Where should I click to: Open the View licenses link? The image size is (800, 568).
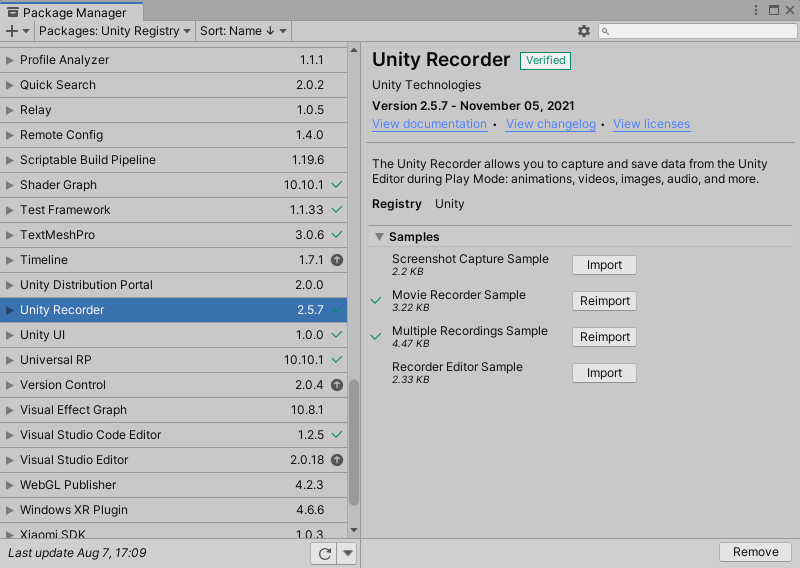click(652, 124)
